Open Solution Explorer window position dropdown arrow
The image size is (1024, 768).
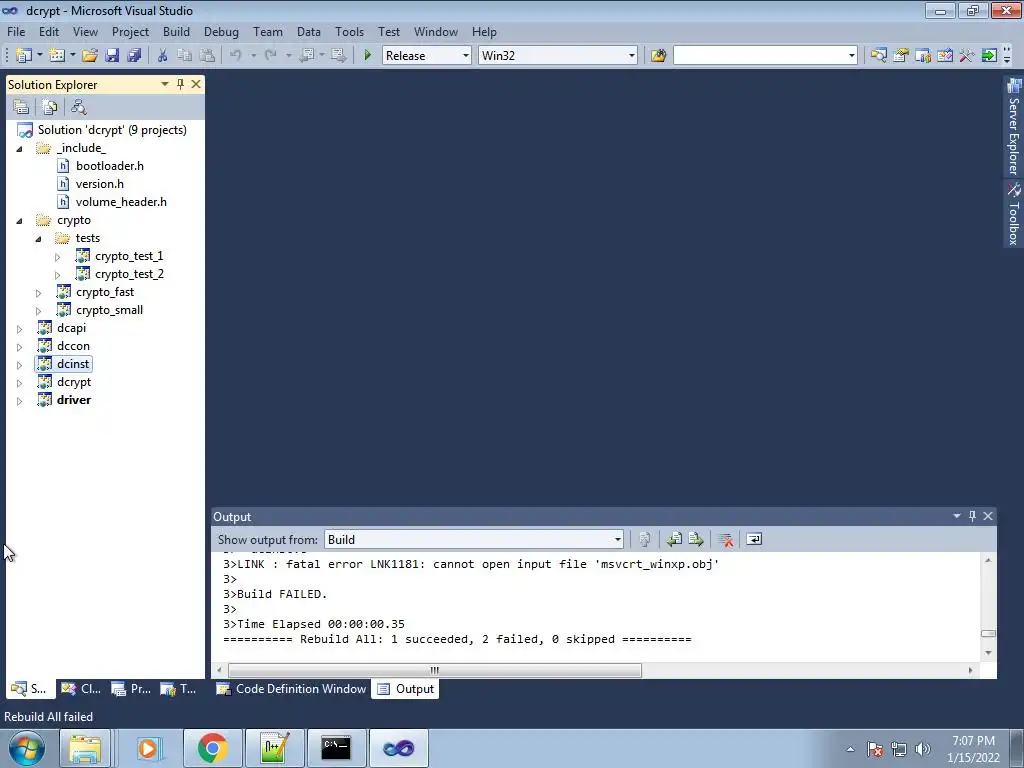click(x=165, y=84)
